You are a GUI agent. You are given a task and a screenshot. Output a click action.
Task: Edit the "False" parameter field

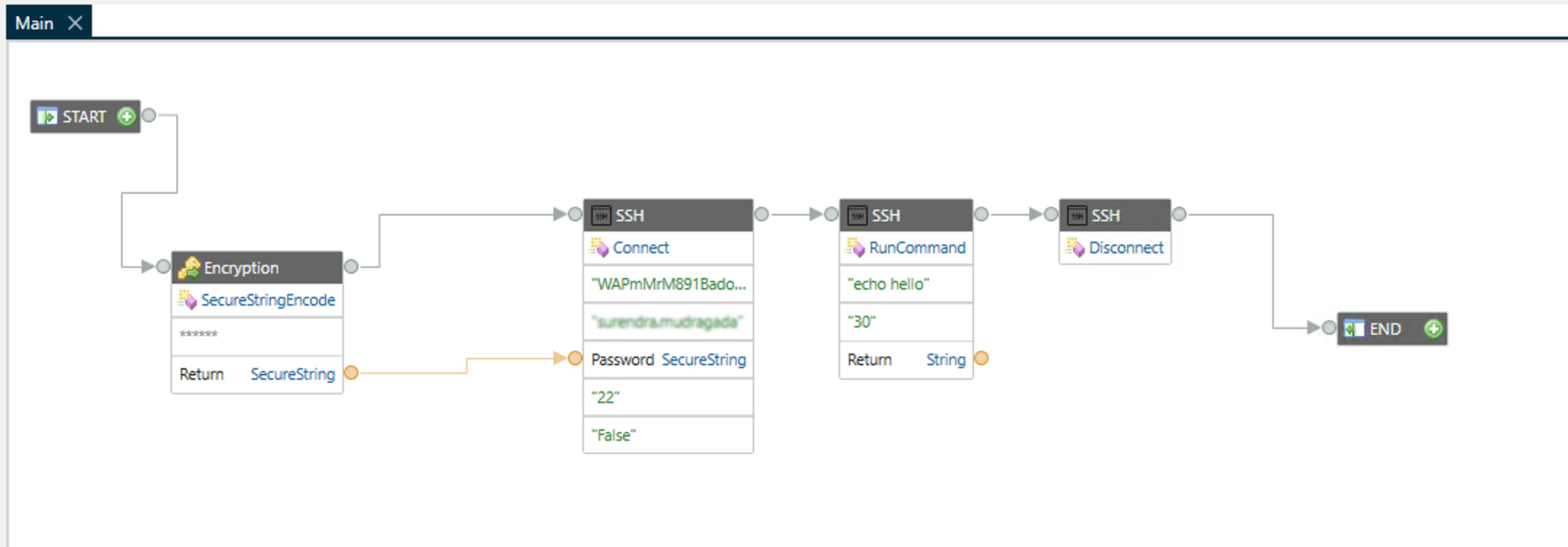click(668, 435)
